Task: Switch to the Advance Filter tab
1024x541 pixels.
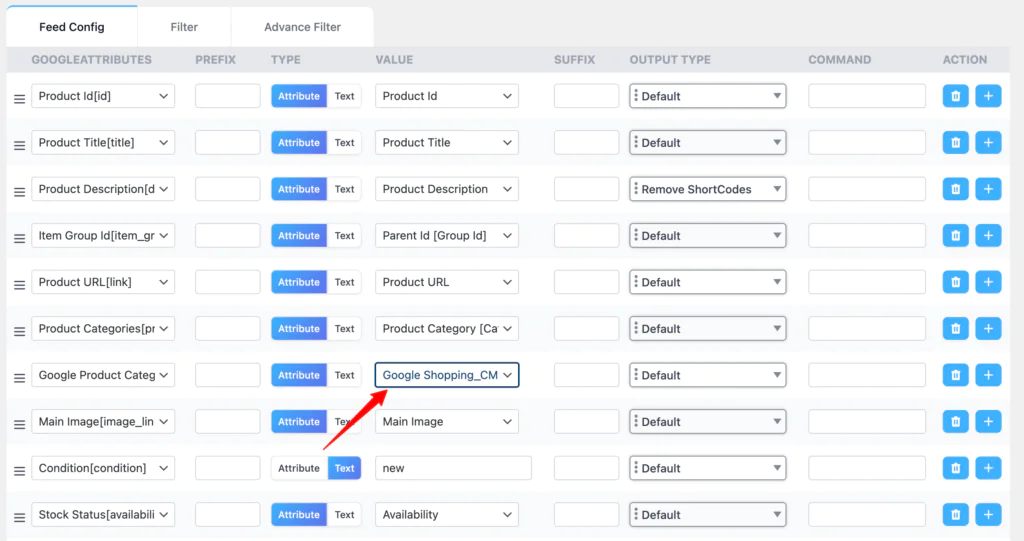Action: [302, 27]
